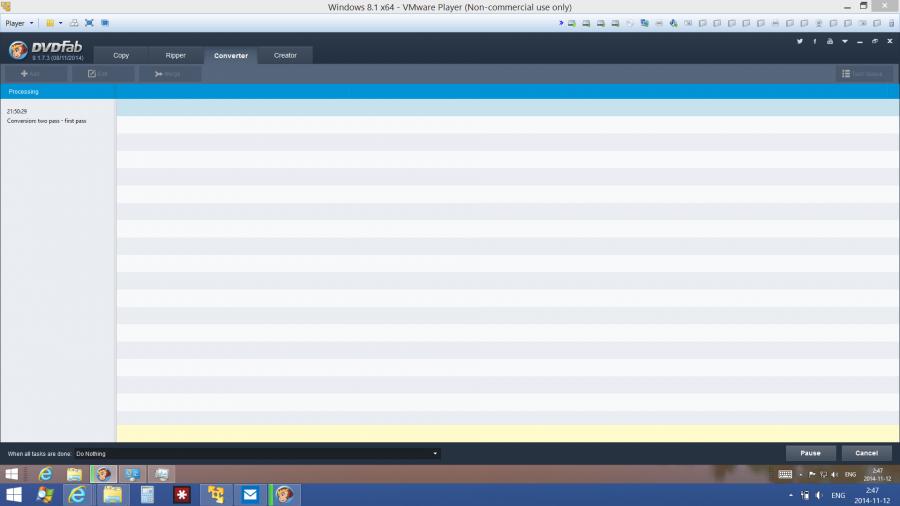Switch to the Ripper tab
This screenshot has width=900, height=506.
[176, 56]
